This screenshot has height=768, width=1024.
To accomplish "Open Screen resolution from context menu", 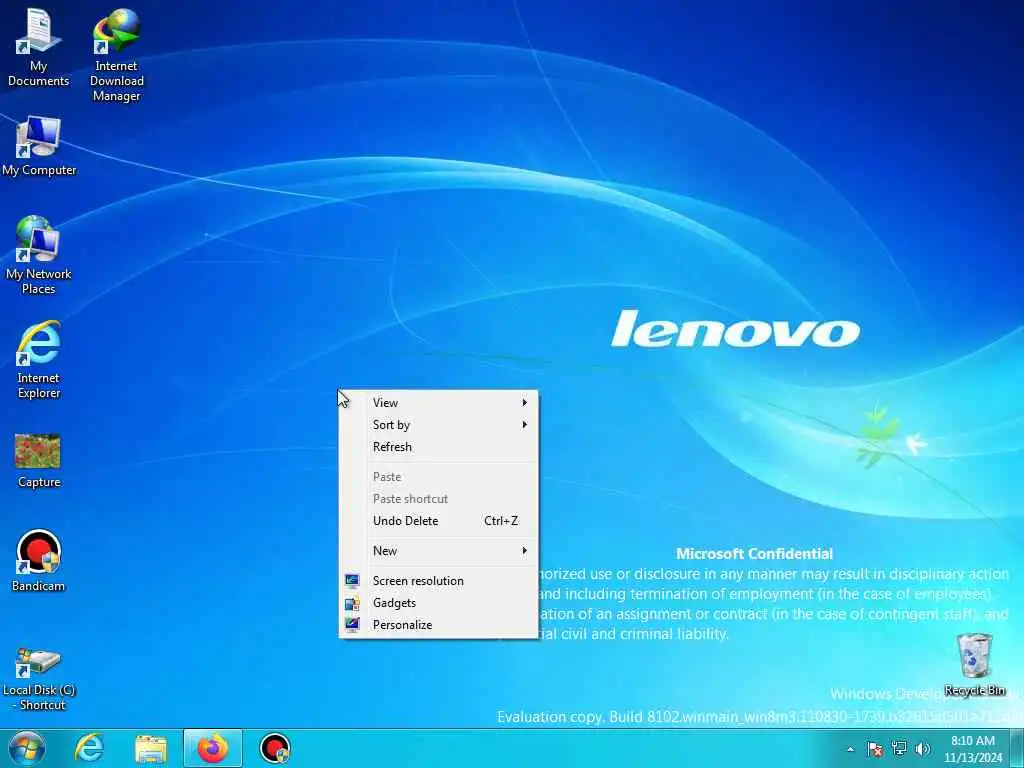I will (438, 581).
